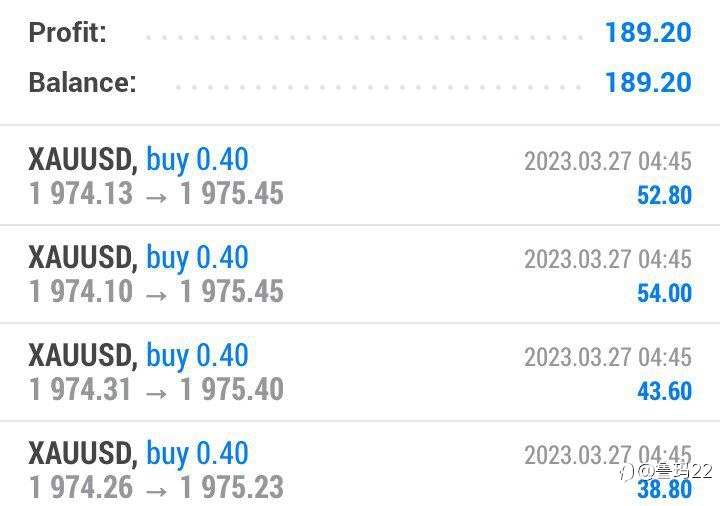Tap the Profit total value 189.20
This screenshot has width=720, height=506.
click(648, 33)
